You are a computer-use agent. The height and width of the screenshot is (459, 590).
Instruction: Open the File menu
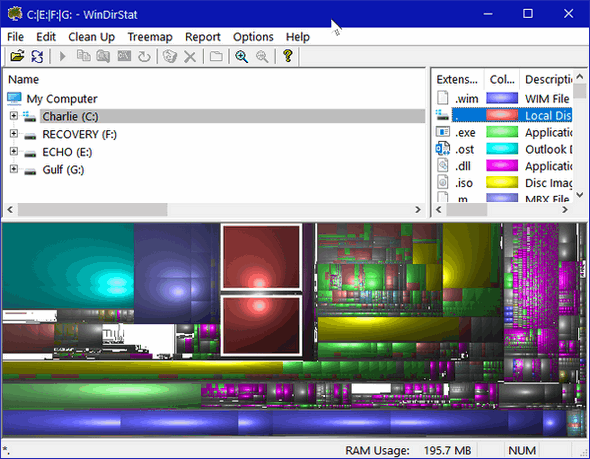pos(15,37)
